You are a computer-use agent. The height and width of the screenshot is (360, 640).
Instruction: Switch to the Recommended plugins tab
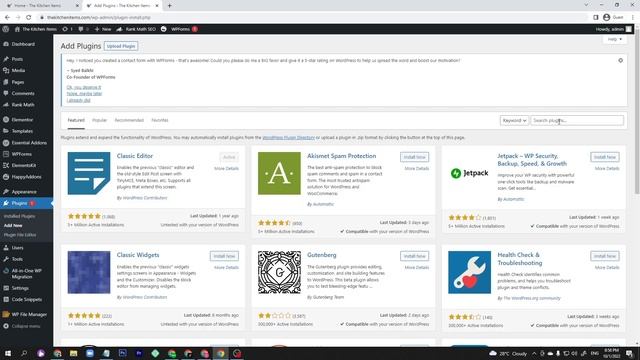[129, 120]
